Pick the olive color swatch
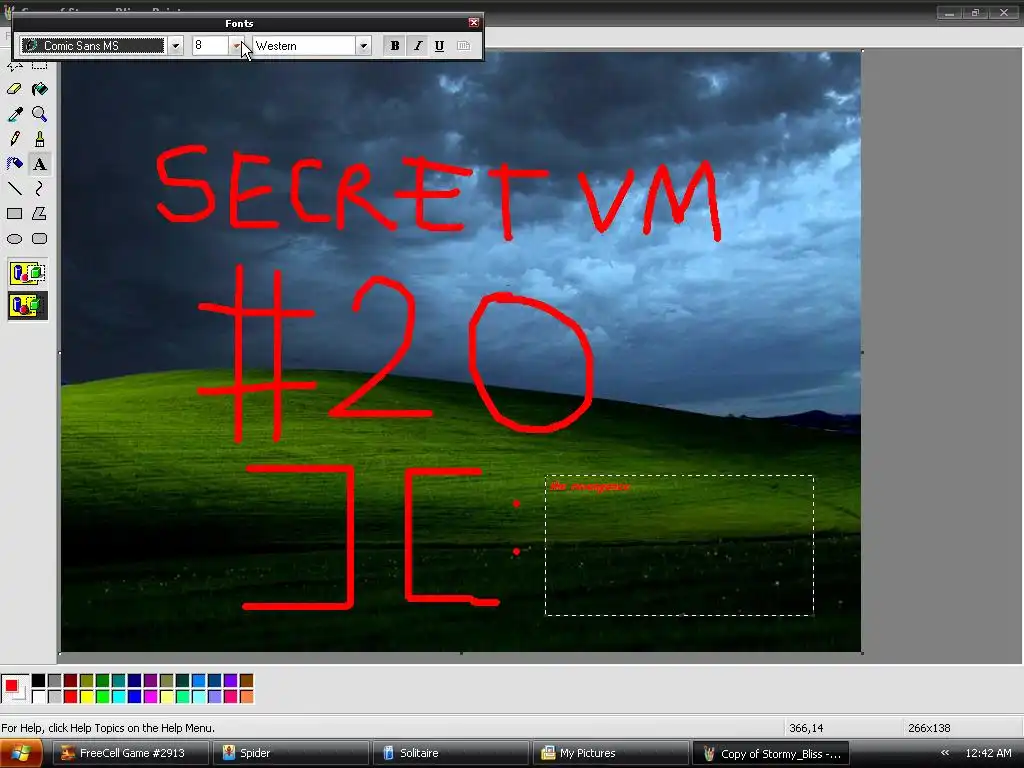 click(87, 680)
